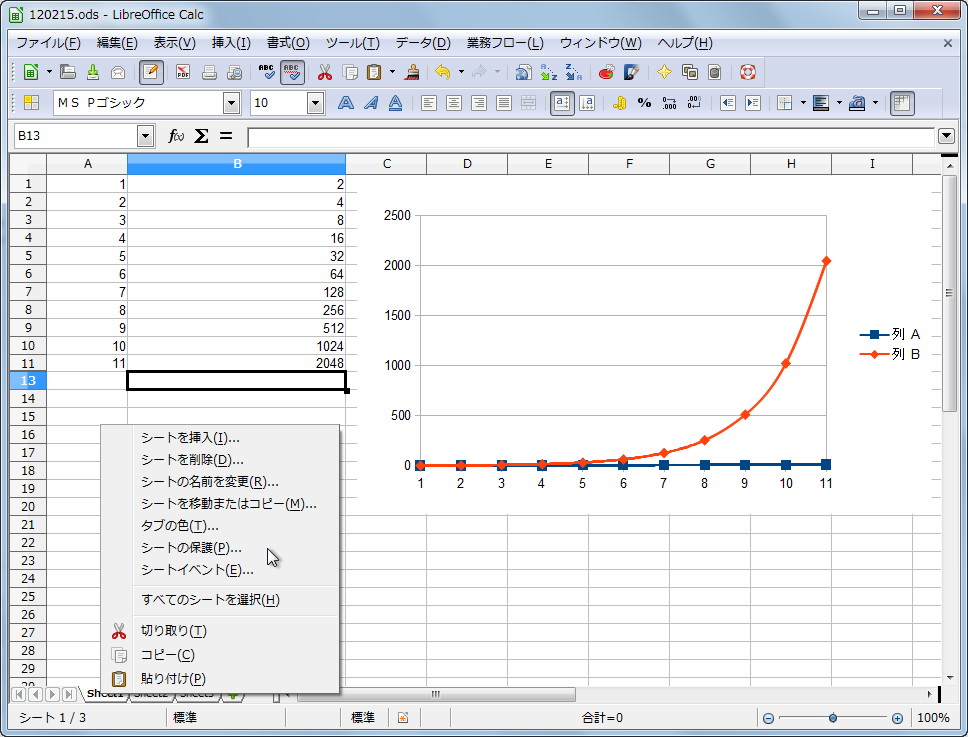Image resolution: width=968 pixels, height=737 pixels.
Task: Sort ascending A to Z
Action: [x=549, y=72]
